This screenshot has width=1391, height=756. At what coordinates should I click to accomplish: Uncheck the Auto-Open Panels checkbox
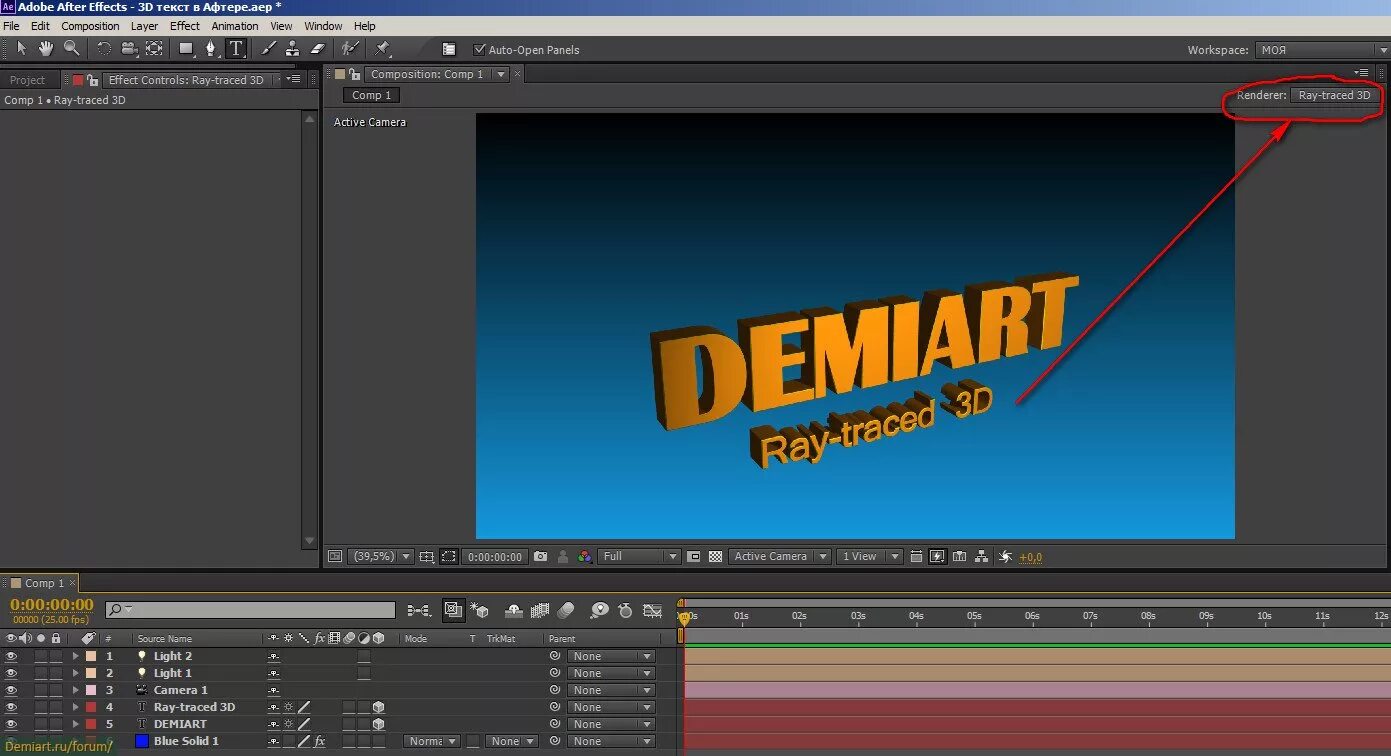tap(480, 50)
